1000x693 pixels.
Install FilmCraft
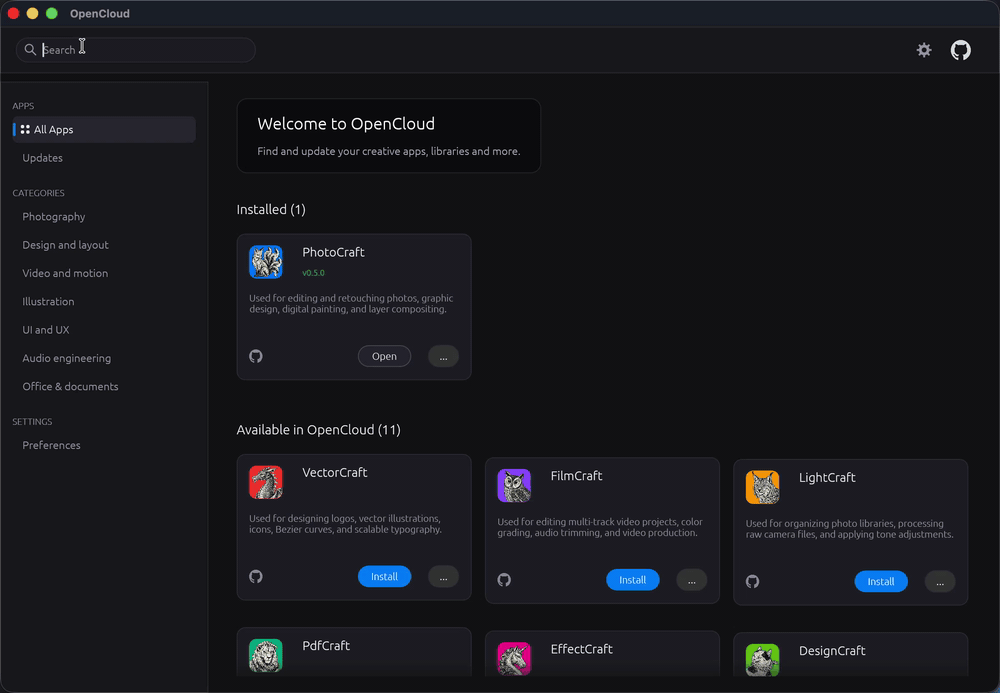(633, 580)
